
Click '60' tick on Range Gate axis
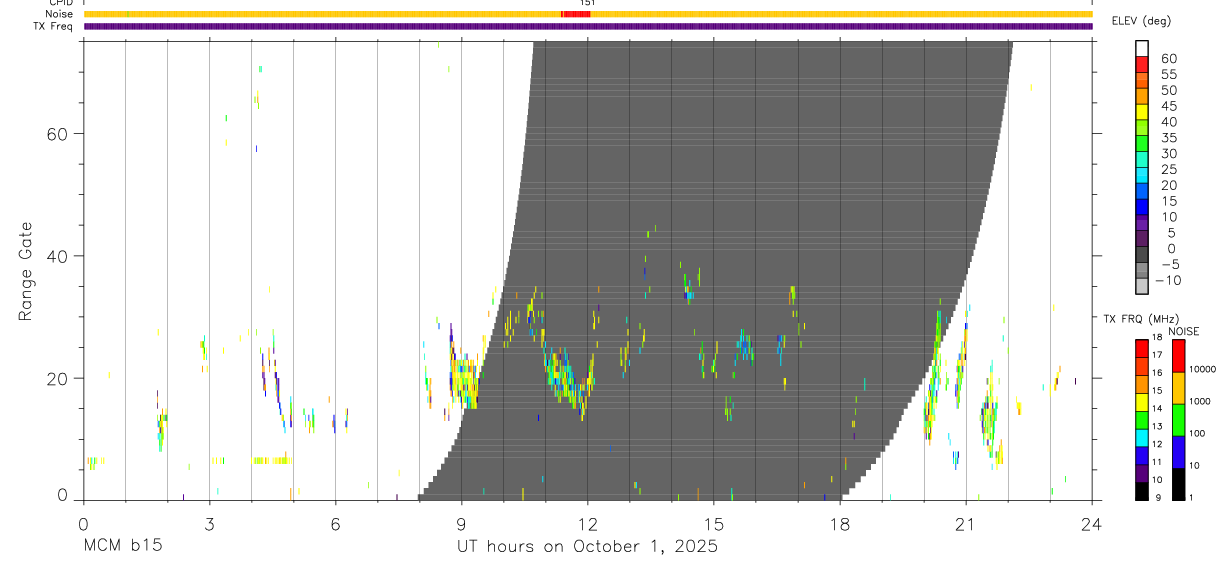(58, 134)
